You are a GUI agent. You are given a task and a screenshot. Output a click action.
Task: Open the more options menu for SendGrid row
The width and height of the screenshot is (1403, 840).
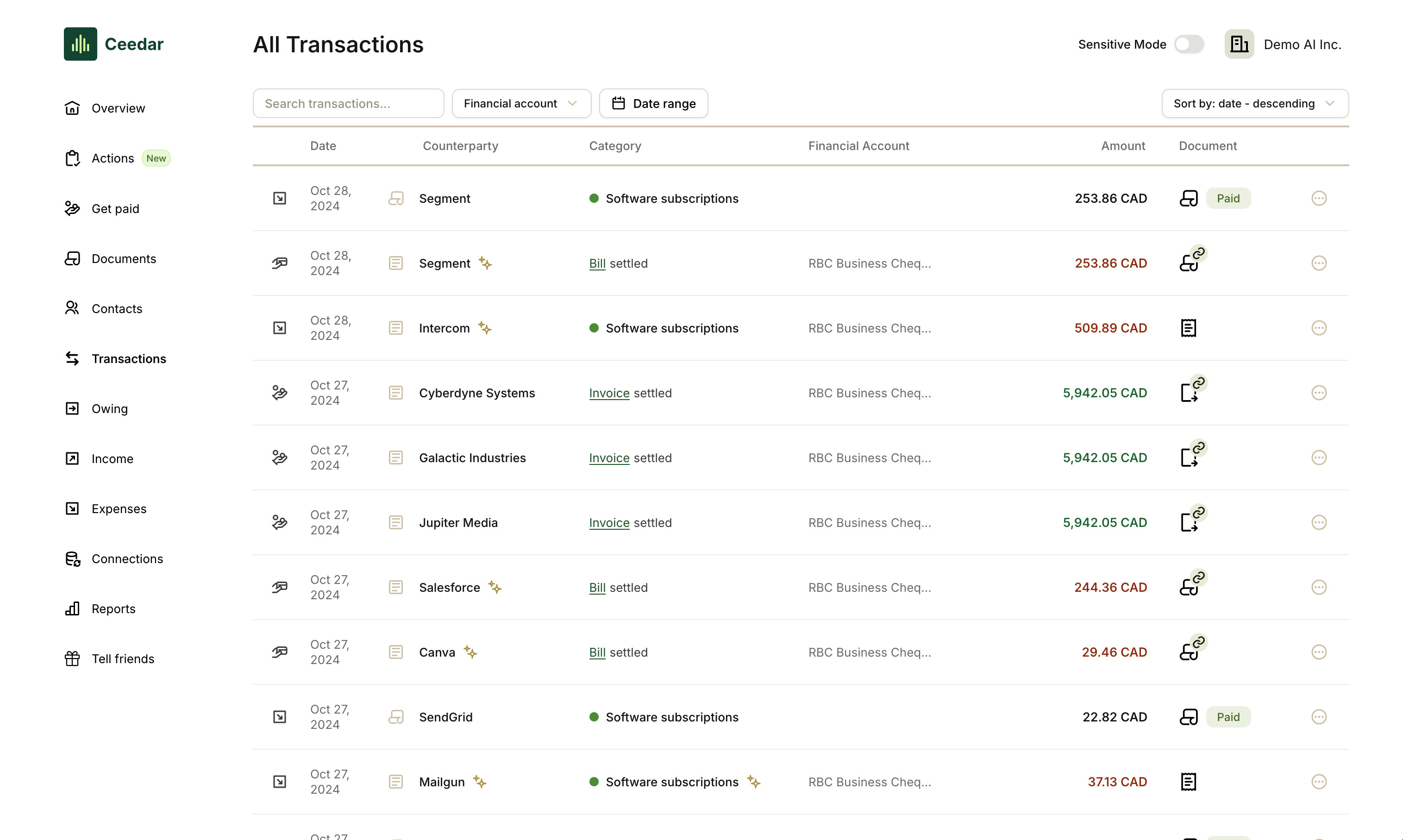(1318, 717)
